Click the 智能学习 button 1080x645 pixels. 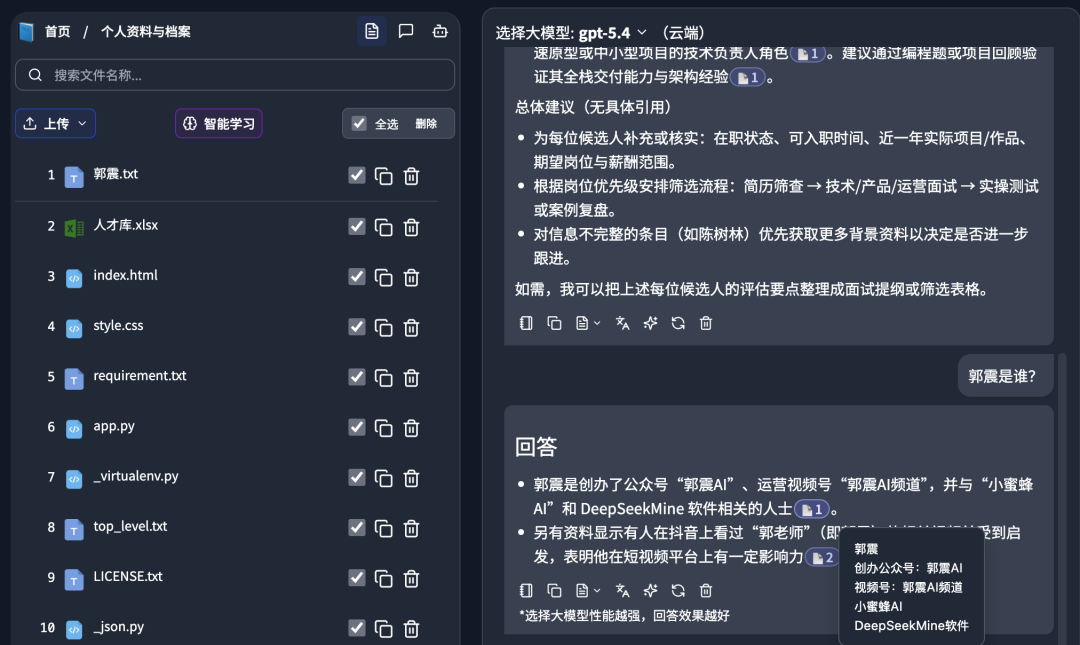coord(217,123)
